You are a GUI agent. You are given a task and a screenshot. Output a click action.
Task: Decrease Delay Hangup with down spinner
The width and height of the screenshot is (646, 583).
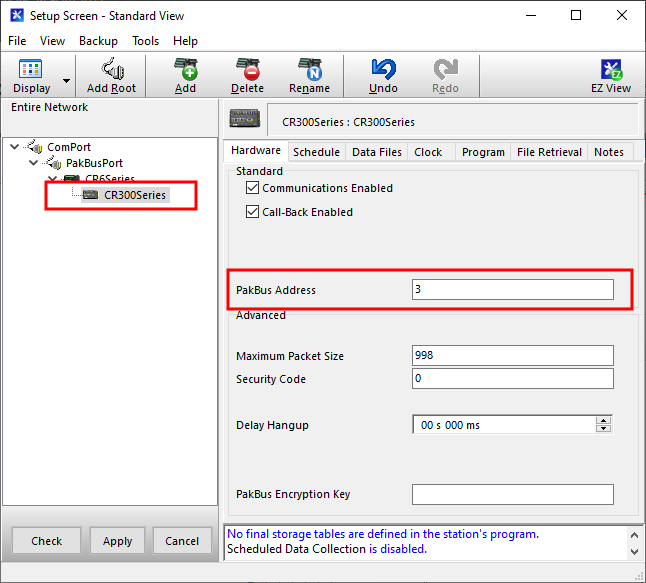(x=603, y=428)
